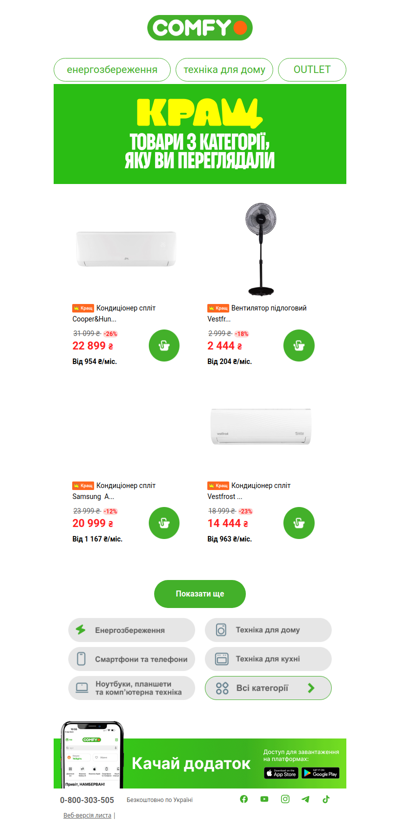This screenshot has width=400, height=836.
Task: Open the floor fan product image
Action: [261, 248]
